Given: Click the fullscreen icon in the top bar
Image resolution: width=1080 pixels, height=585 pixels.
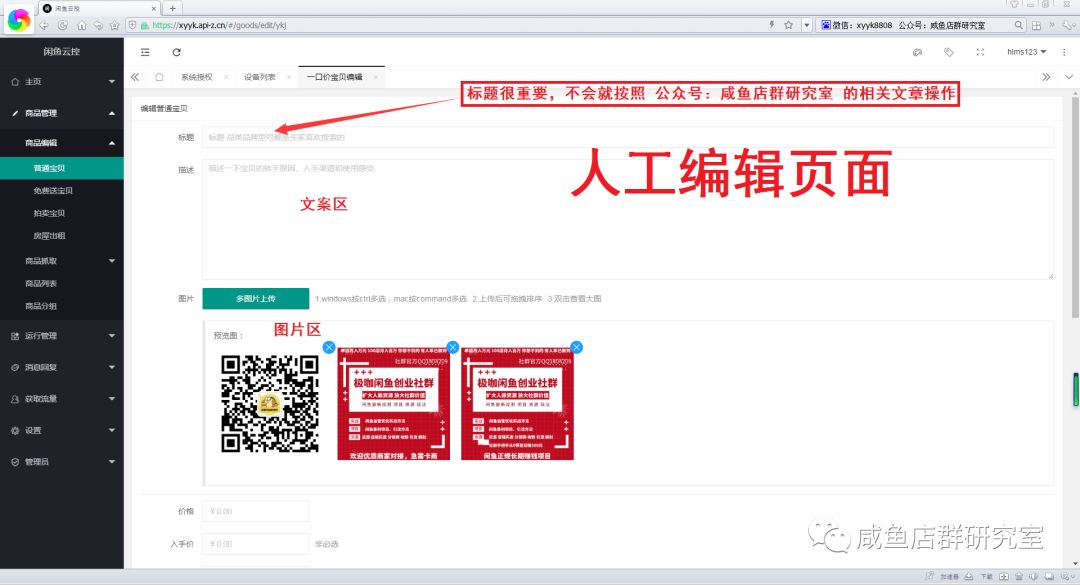Looking at the screenshot, I should (x=980, y=52).
